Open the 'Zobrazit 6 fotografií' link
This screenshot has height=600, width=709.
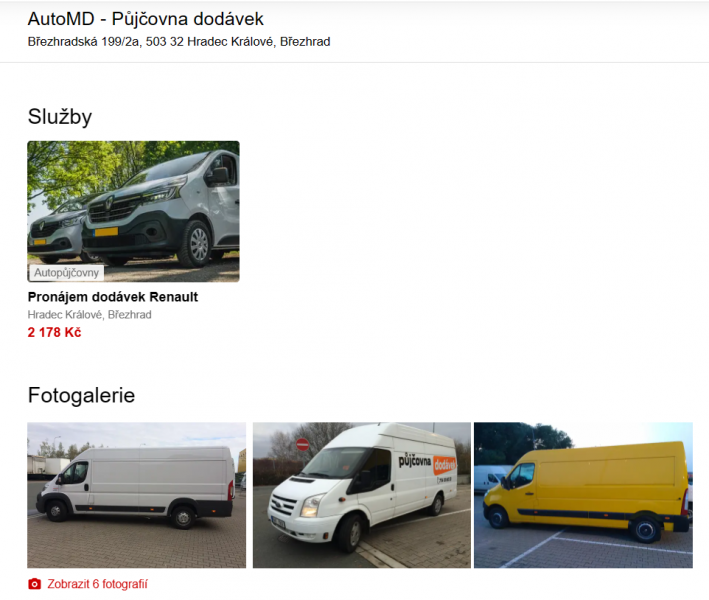(x=97, y=584)
